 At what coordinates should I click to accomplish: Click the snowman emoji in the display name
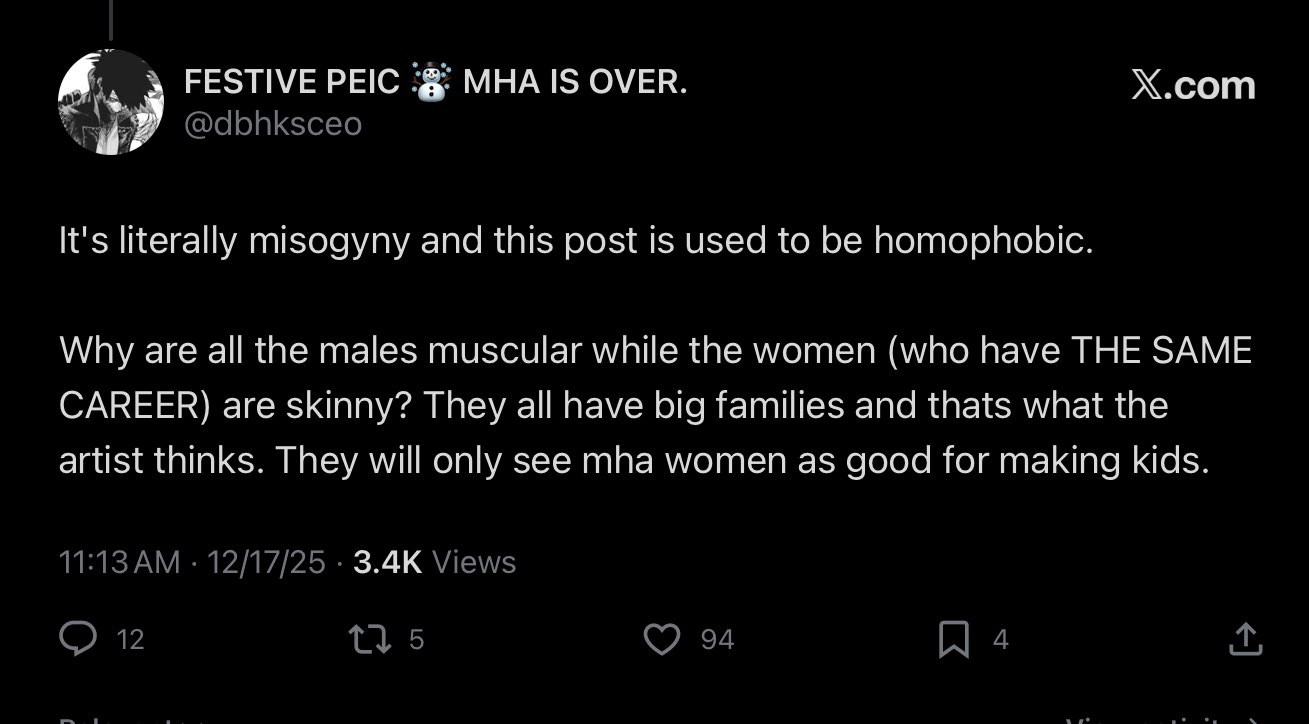tap(431, 83)
